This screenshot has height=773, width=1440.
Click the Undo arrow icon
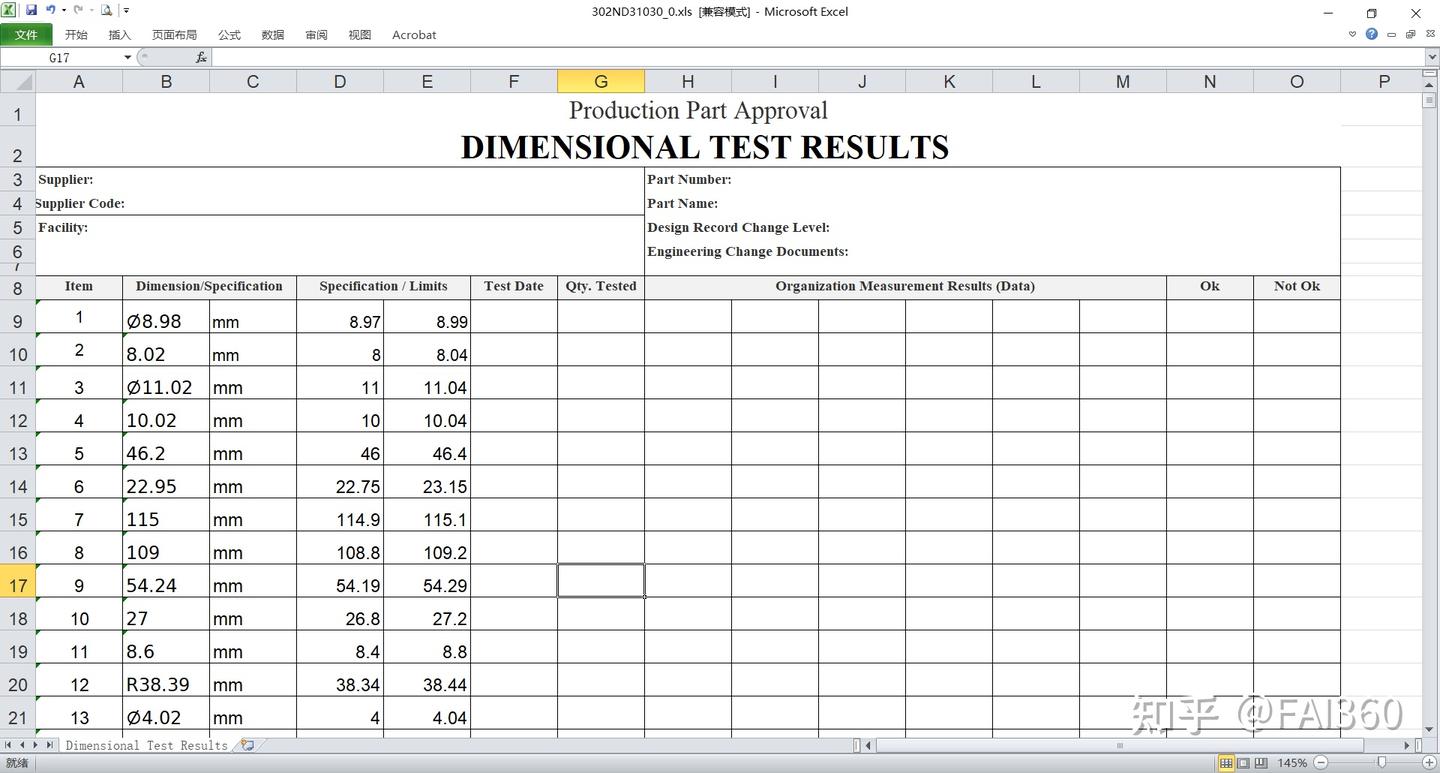(x=50, y=10)
